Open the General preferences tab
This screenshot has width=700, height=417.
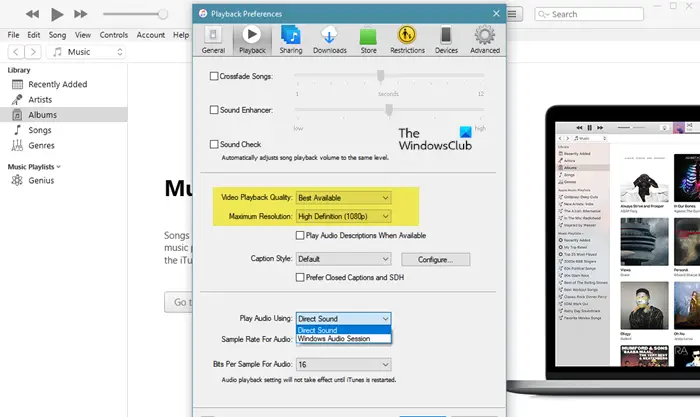[213, 40]
